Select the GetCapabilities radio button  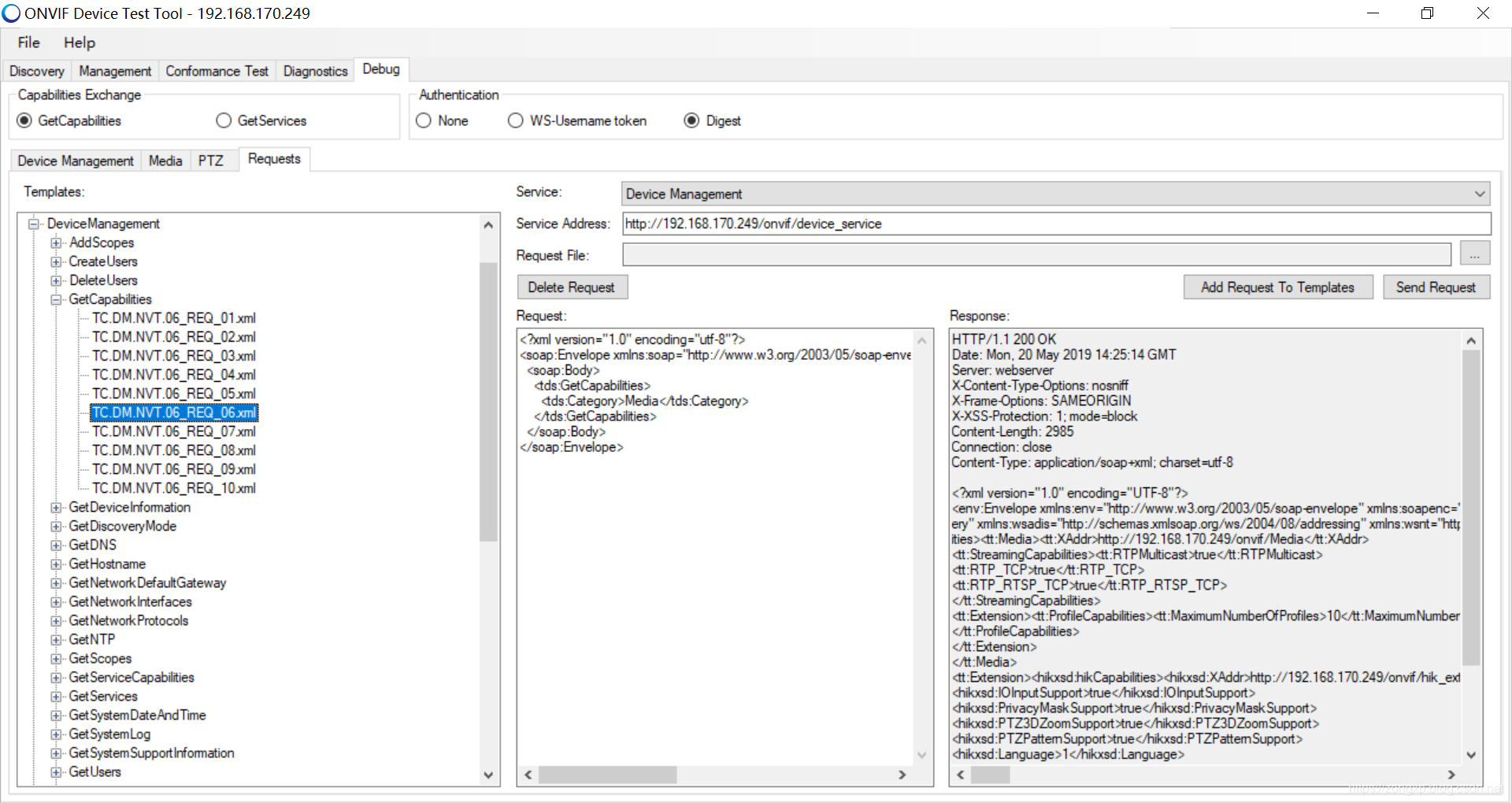pos(24,120)
